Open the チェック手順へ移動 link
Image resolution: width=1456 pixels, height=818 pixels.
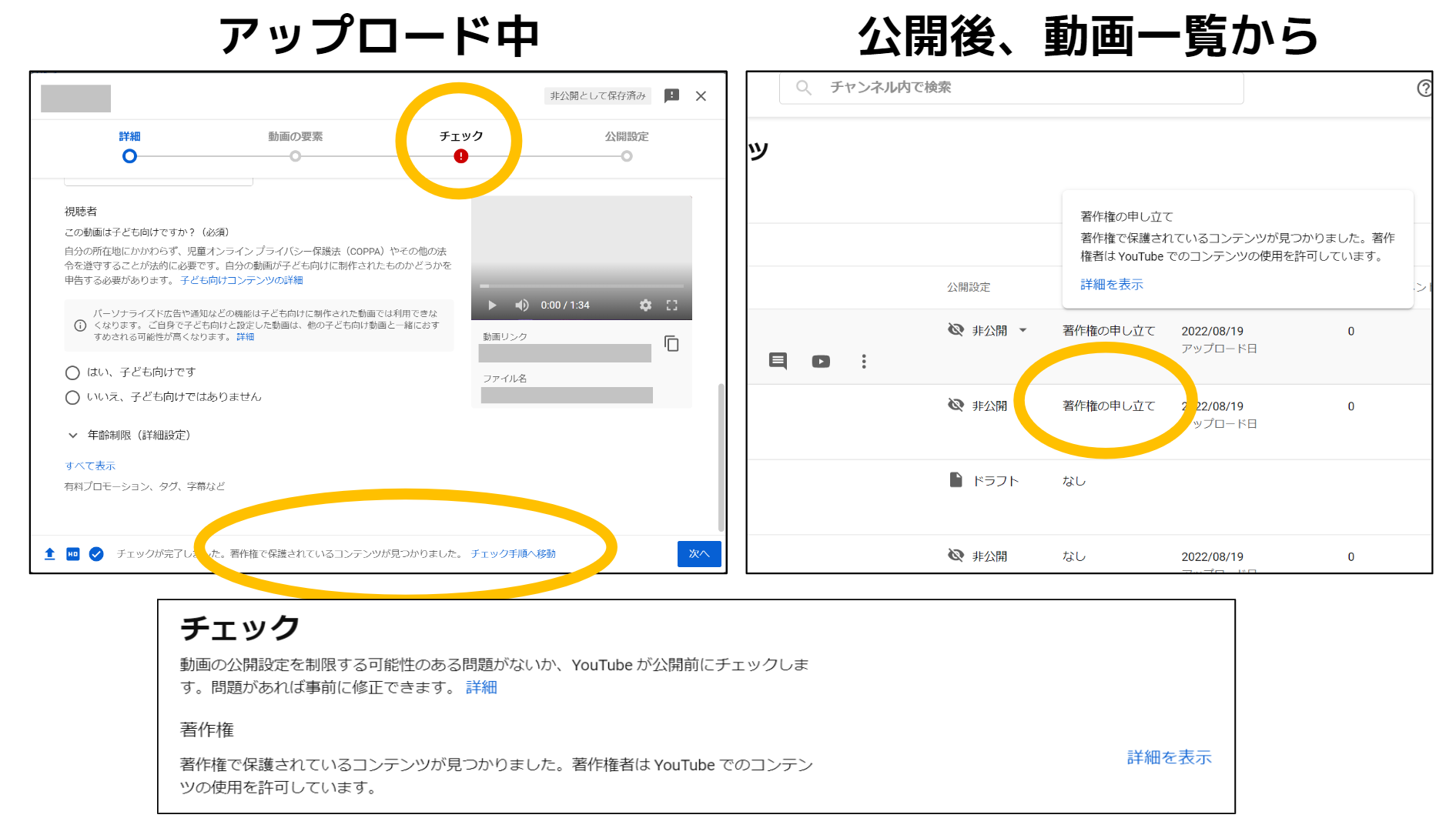[x=513, y=553]
